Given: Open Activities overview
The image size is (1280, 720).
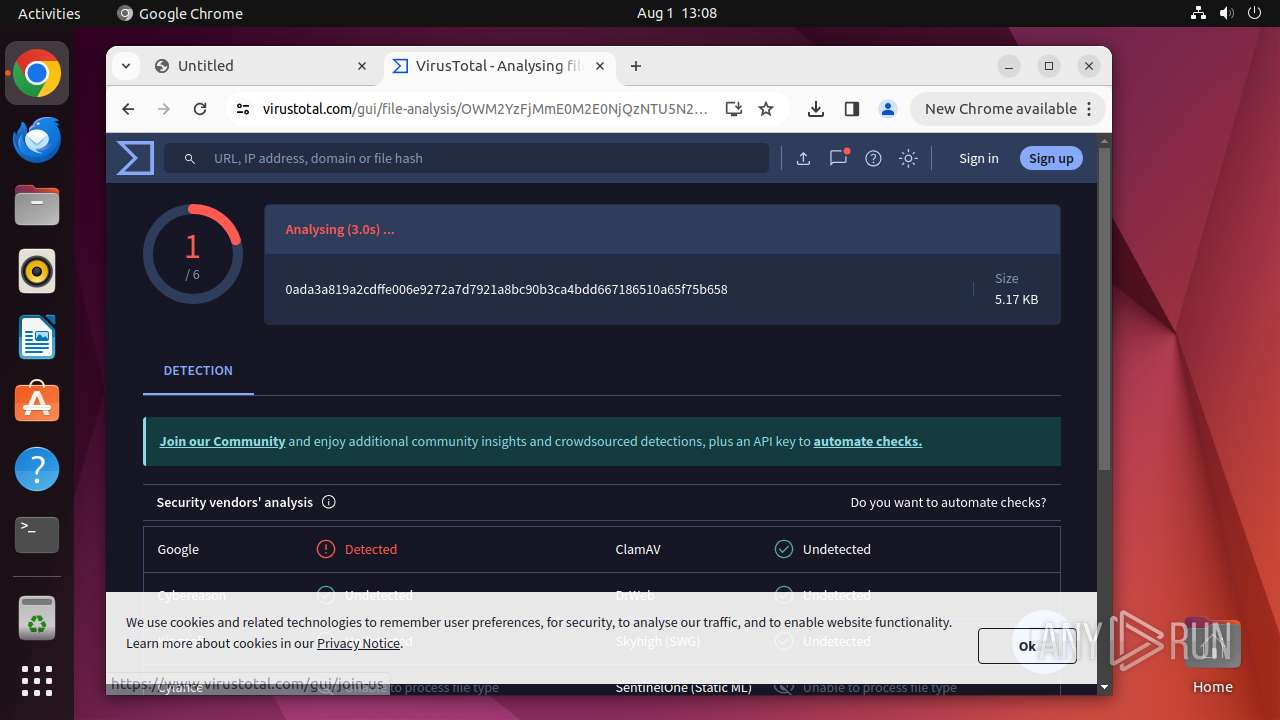Looking at the screenshot, I should (49, 13).
